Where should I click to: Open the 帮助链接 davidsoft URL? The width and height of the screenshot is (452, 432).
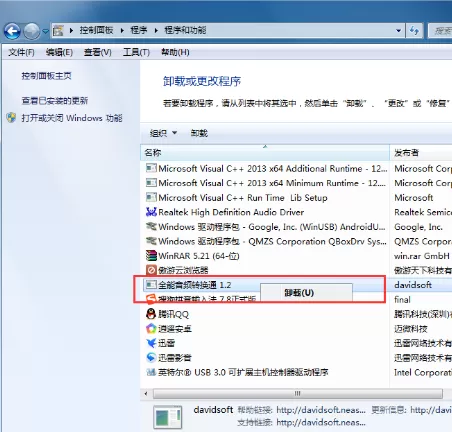point(321,410)
